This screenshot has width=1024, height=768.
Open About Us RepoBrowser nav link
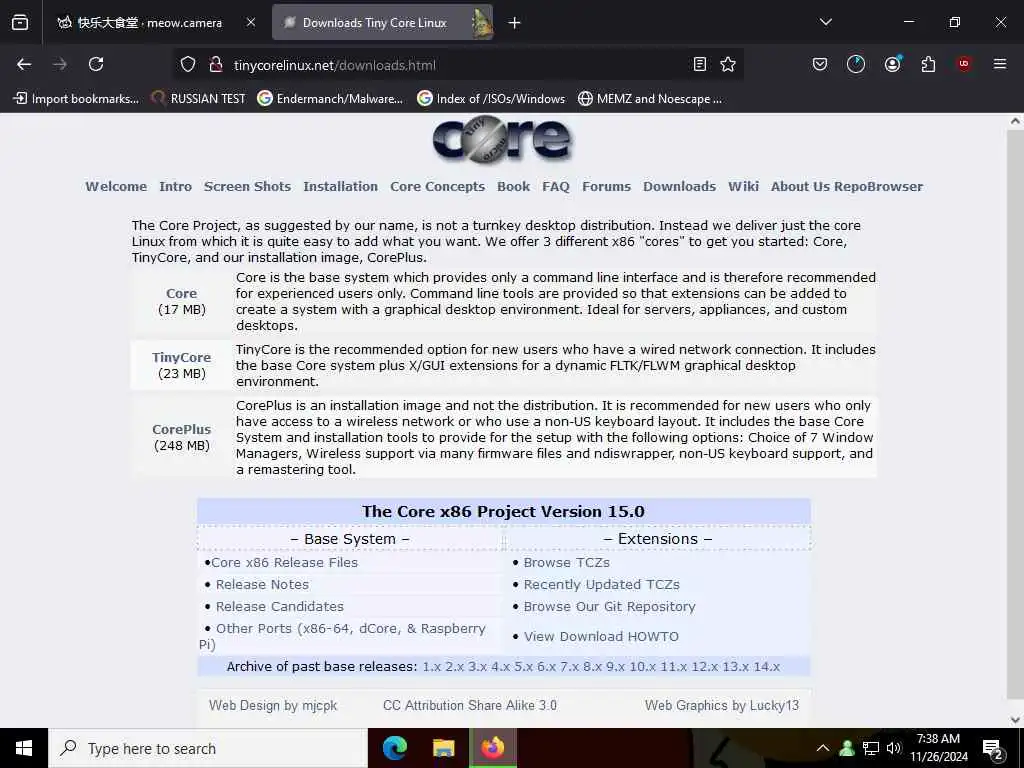(847, 187)
